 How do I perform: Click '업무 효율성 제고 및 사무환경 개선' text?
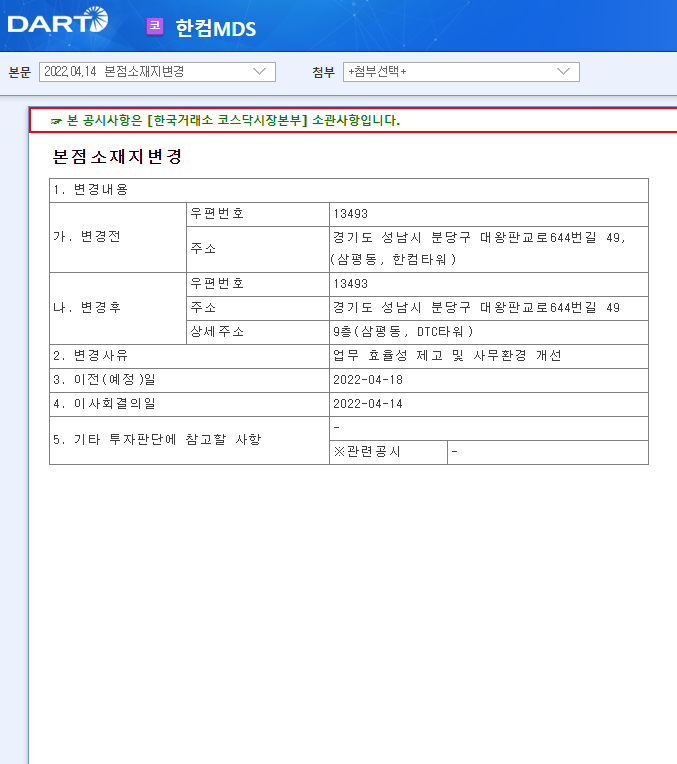447,356
